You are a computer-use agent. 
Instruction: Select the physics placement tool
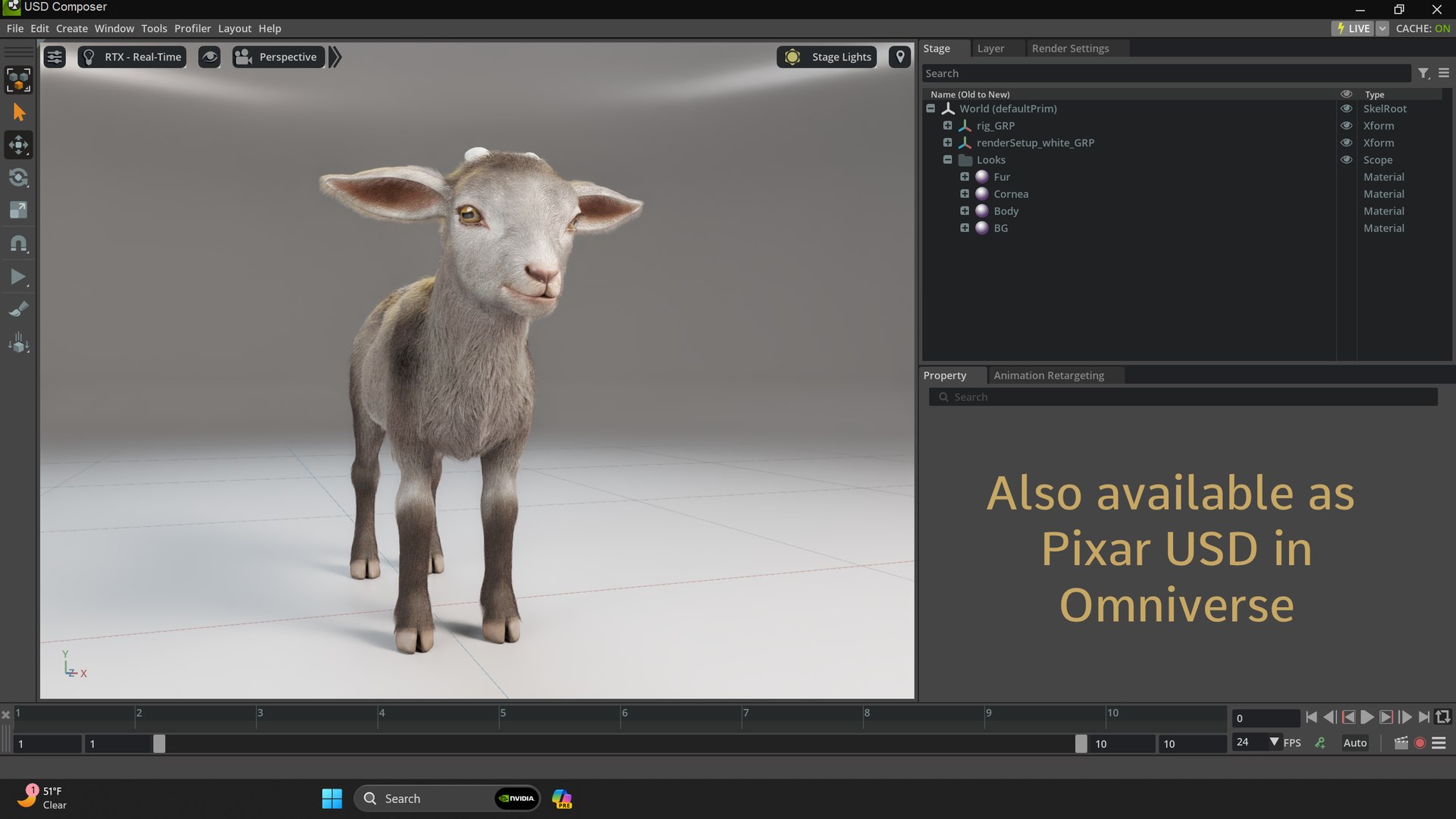(18, 343)
